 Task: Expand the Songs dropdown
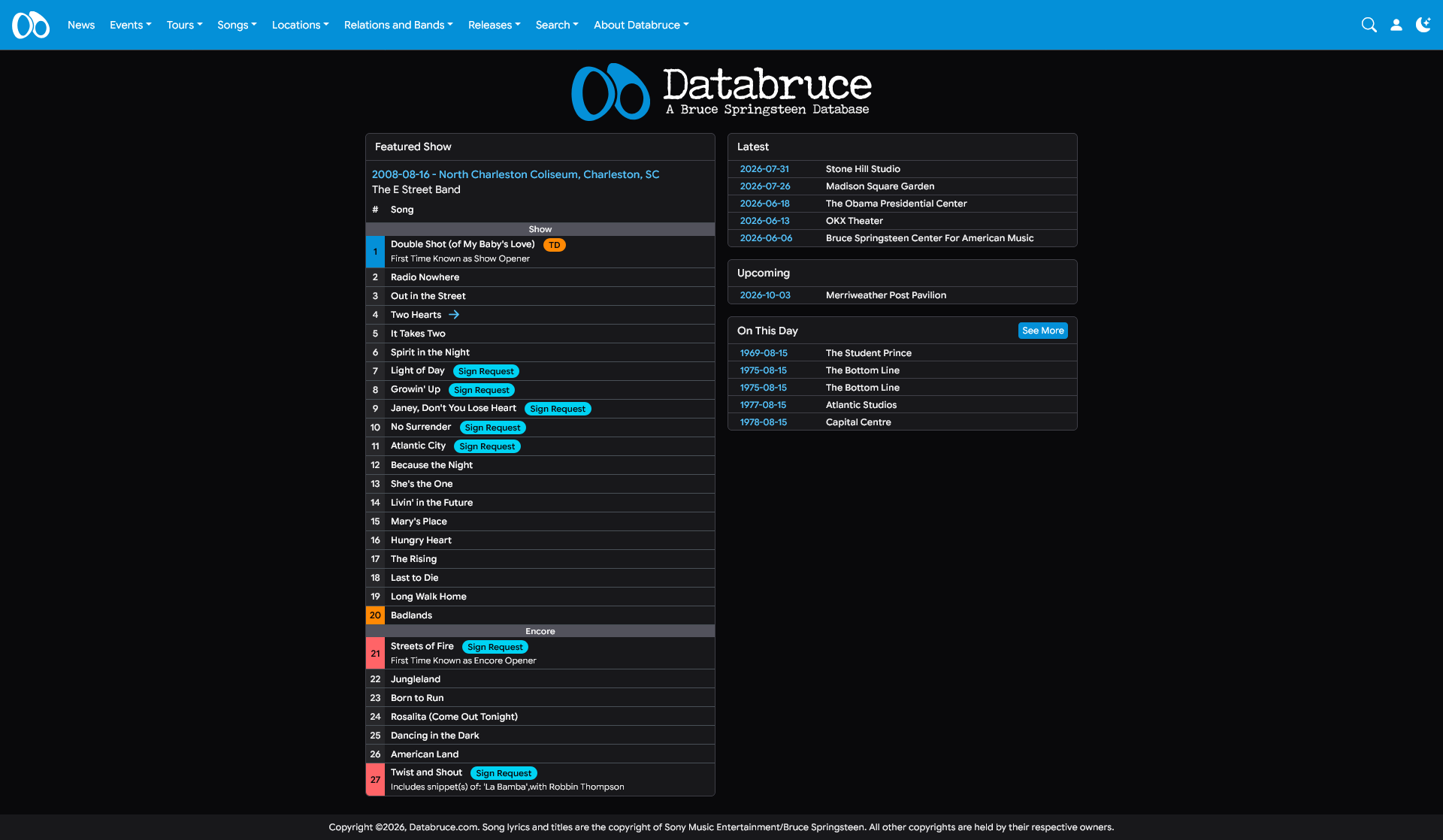(x=237, y=25)
